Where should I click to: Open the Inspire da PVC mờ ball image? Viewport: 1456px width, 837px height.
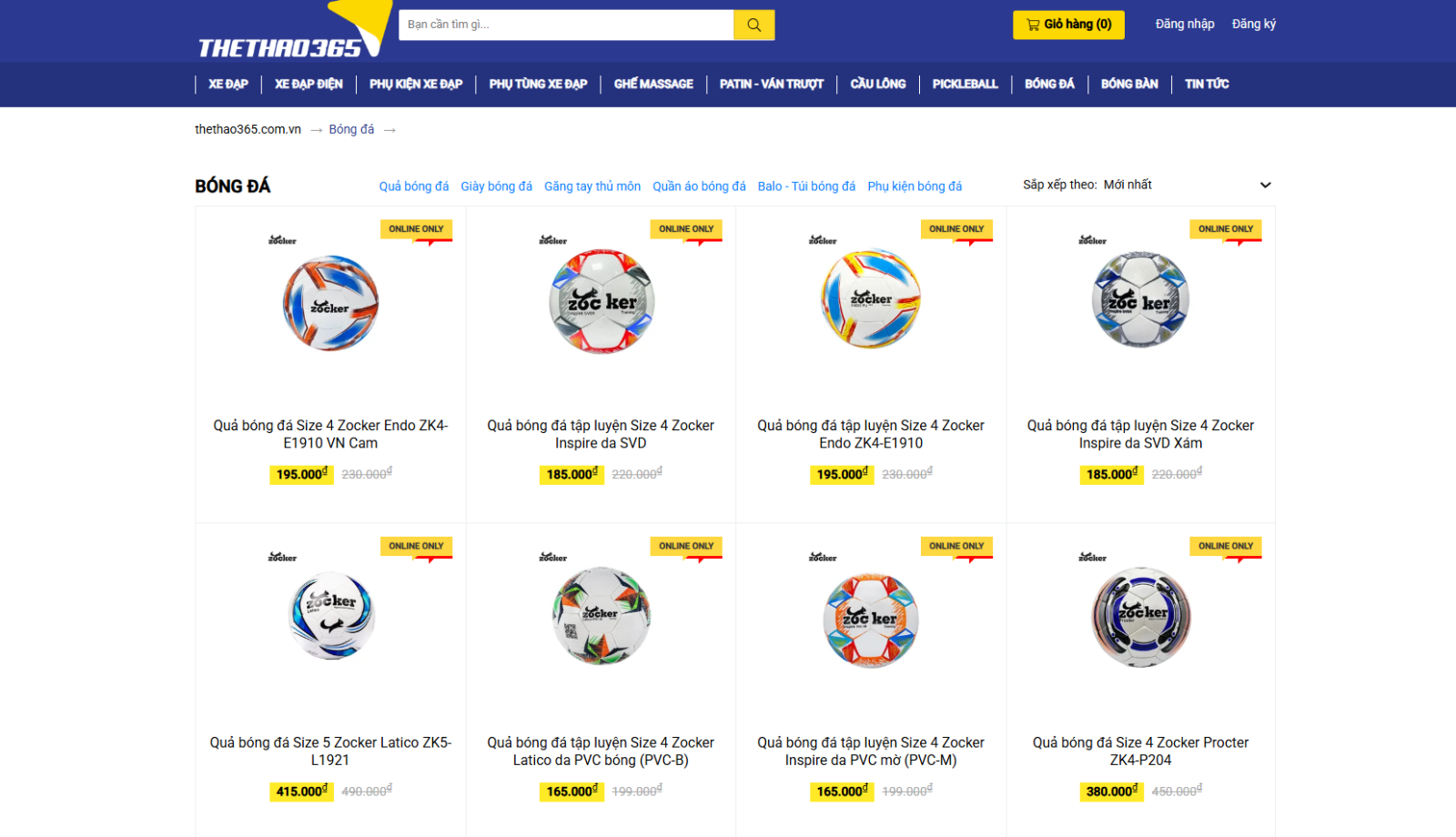871,620
